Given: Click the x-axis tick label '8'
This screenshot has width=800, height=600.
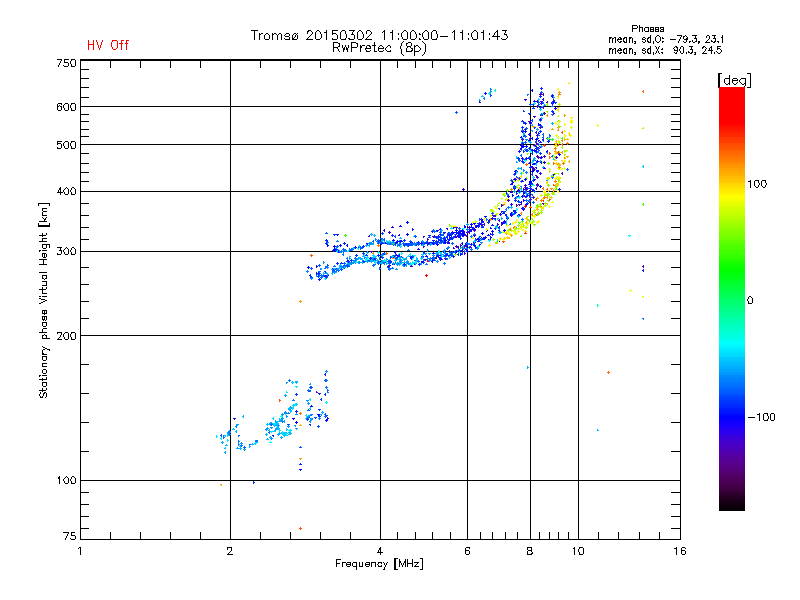Looking at the screenshot, I should click(x=530, y=551).
